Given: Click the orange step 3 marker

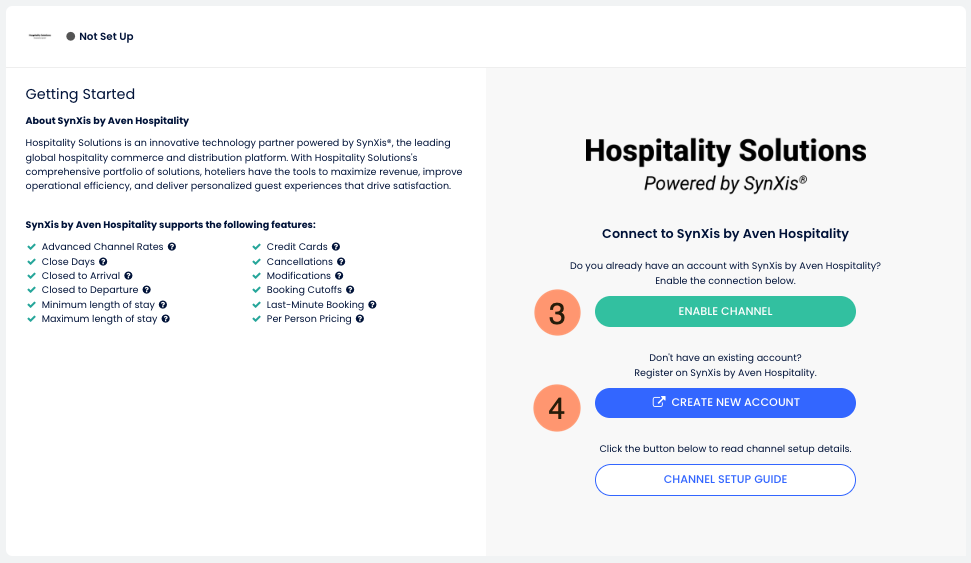Looking at the screenshot, I should [557, 312].
